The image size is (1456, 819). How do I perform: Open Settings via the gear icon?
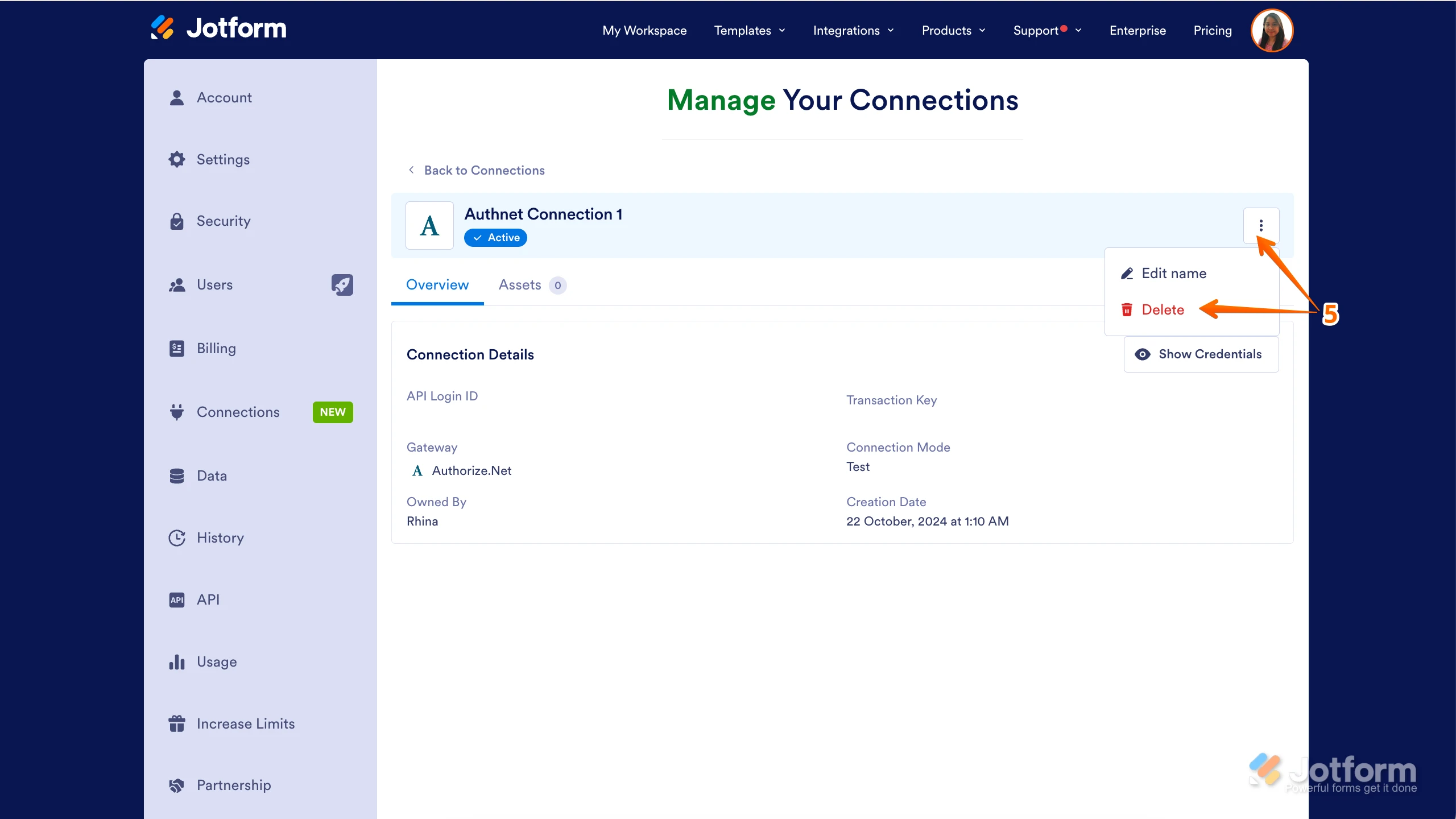pos(176,159)
